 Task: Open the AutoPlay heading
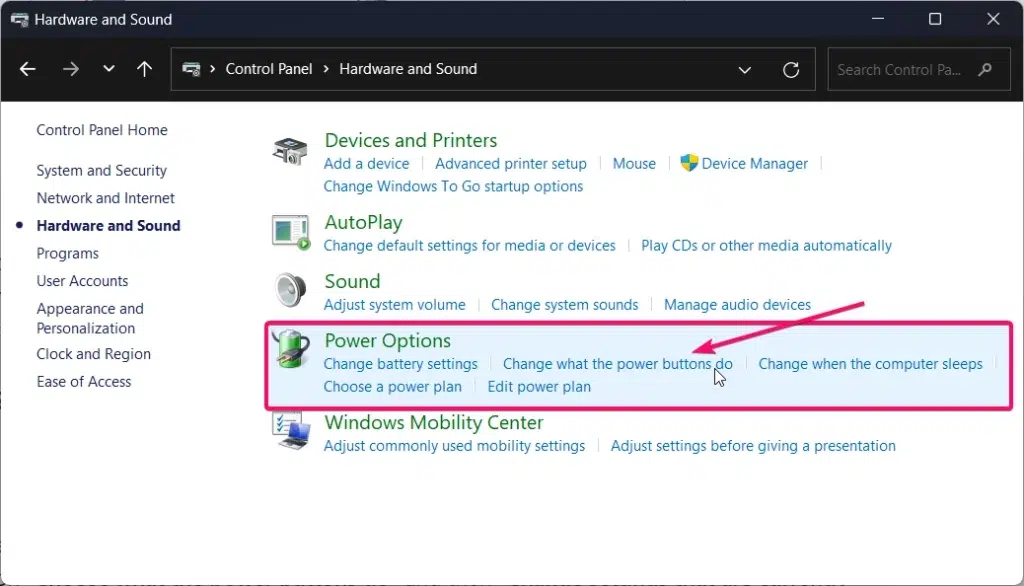click(x=363, y=223)
